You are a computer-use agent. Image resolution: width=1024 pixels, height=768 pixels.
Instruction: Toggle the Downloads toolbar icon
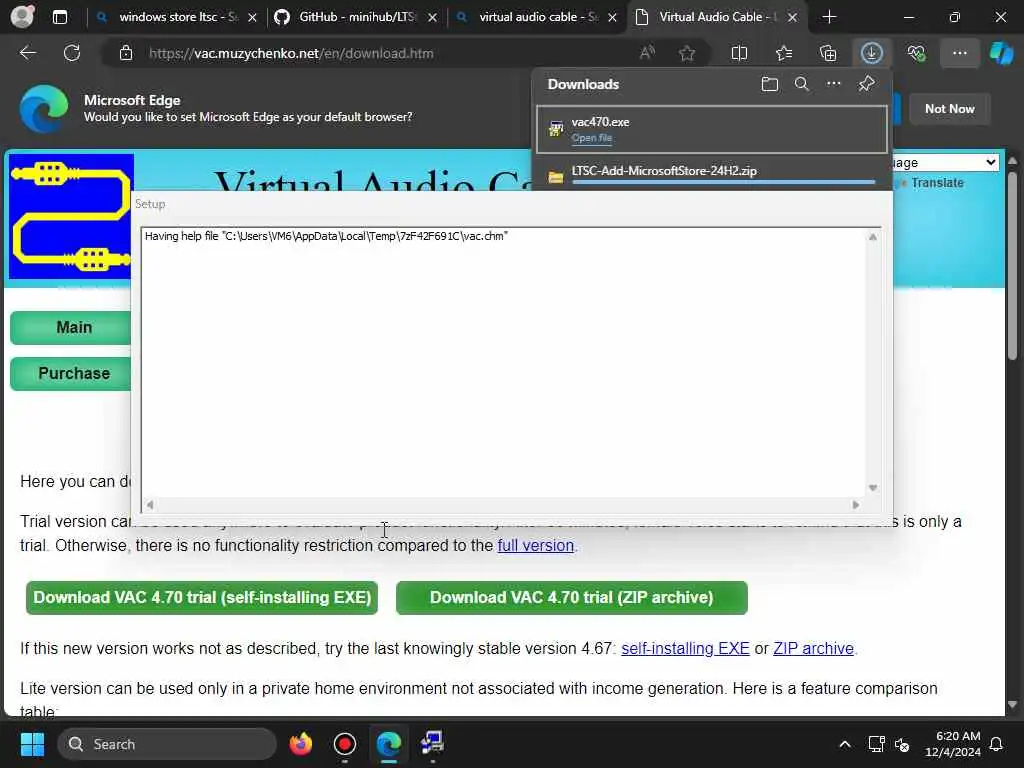[x=872, y=53]
